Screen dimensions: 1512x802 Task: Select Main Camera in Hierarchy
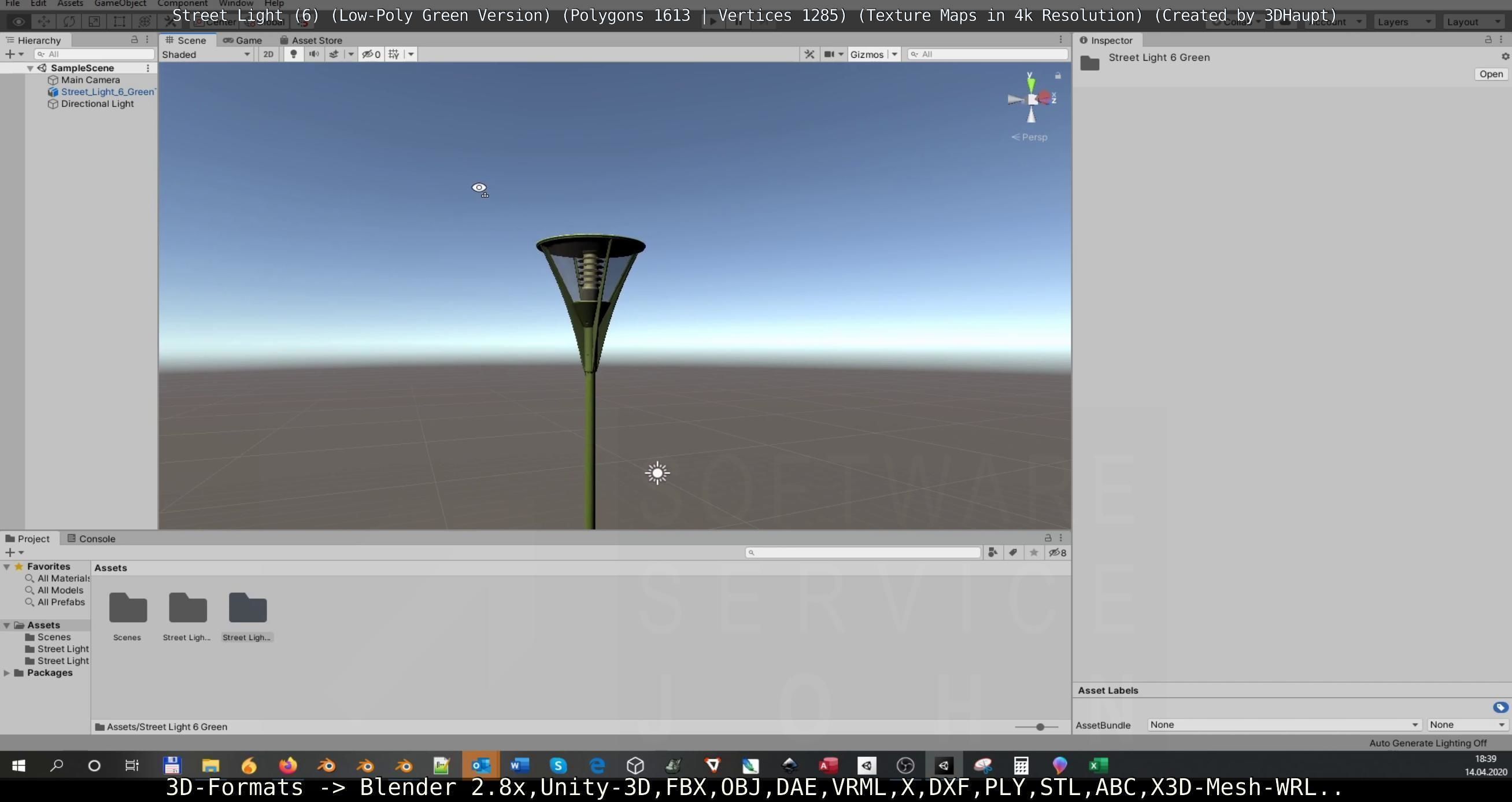(90, 80)
